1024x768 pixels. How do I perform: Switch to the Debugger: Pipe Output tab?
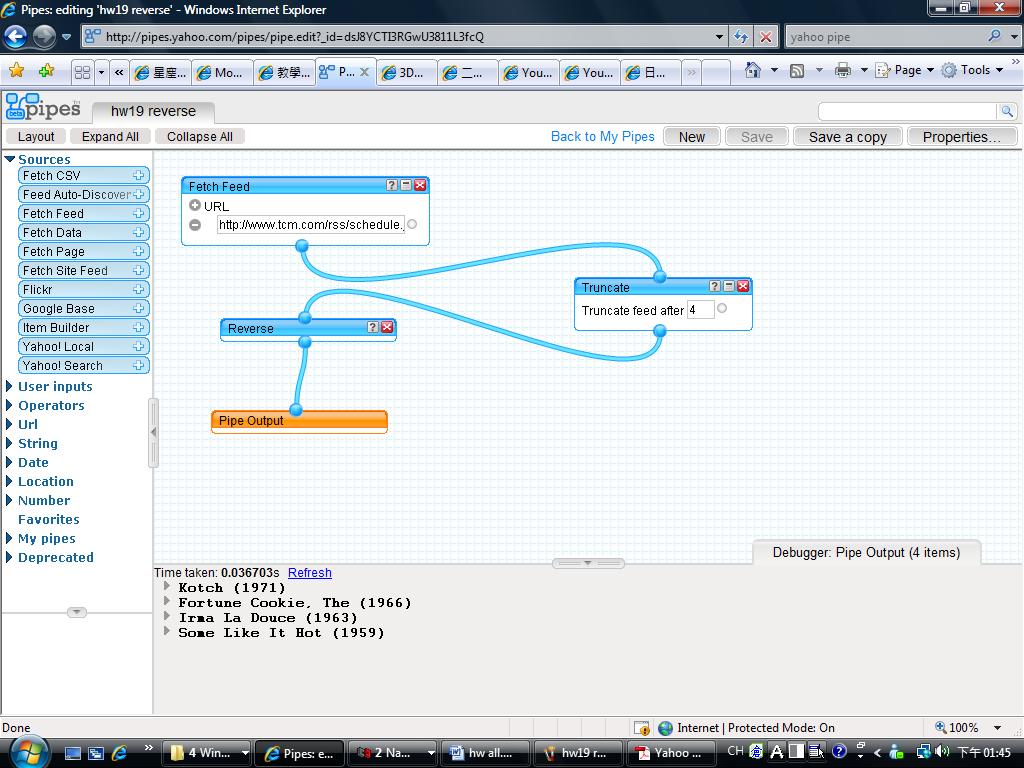tap(866, 552)
